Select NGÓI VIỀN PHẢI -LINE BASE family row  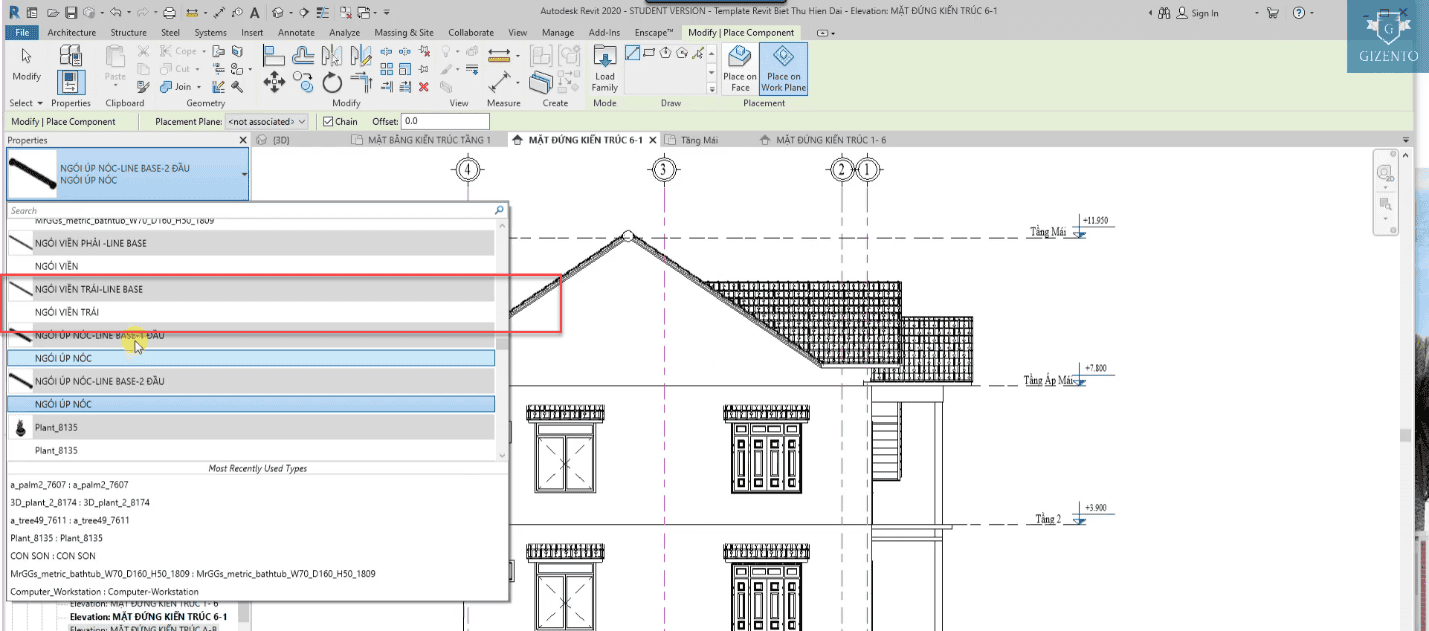click(252, 243)
